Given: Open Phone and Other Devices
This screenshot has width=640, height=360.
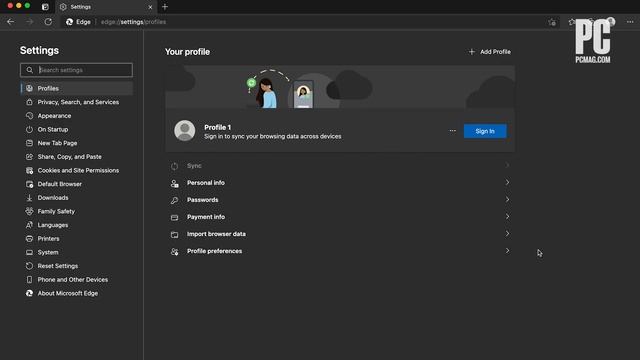Looking at the screenshot, I should (x=76, y=280).
